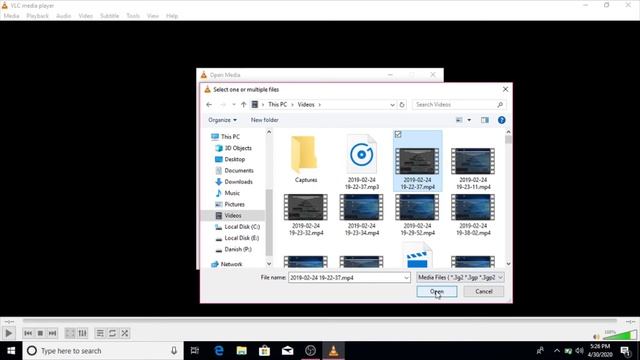Click the This PC breadcrumb in address bar
640x360 pixels.
pos(278,104)
